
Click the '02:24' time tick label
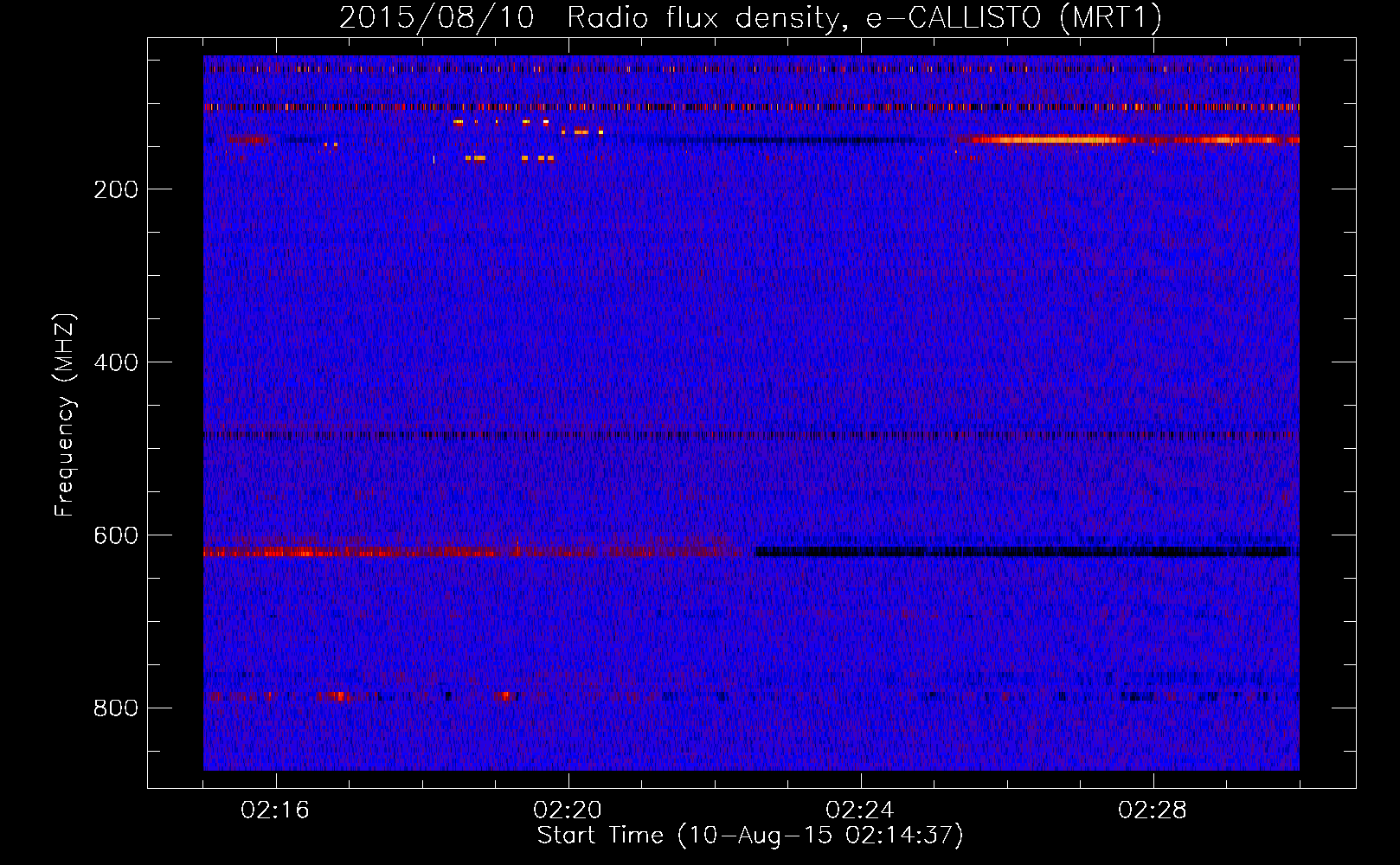pyautogui.click(x=859, y=811)
